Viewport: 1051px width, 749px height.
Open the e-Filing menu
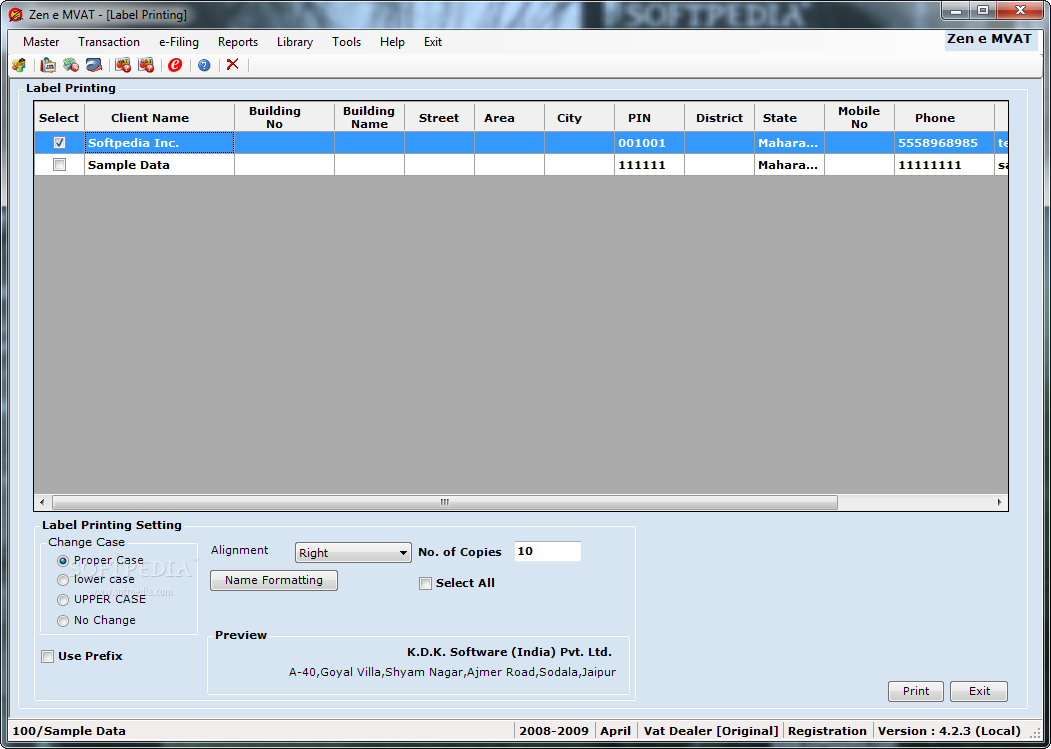pyautogui.click(x=179, y=42)
